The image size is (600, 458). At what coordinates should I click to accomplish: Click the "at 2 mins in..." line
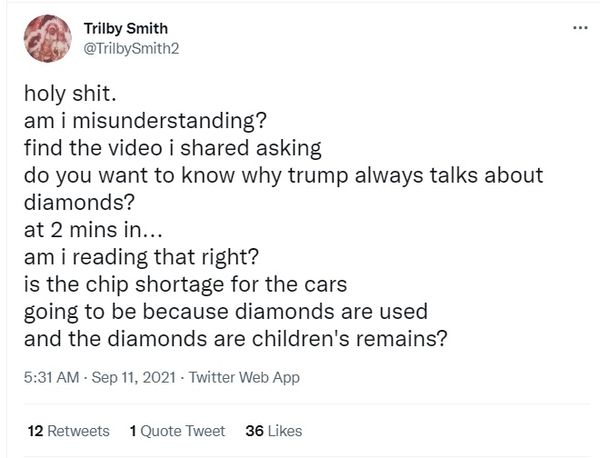(93, 230)
